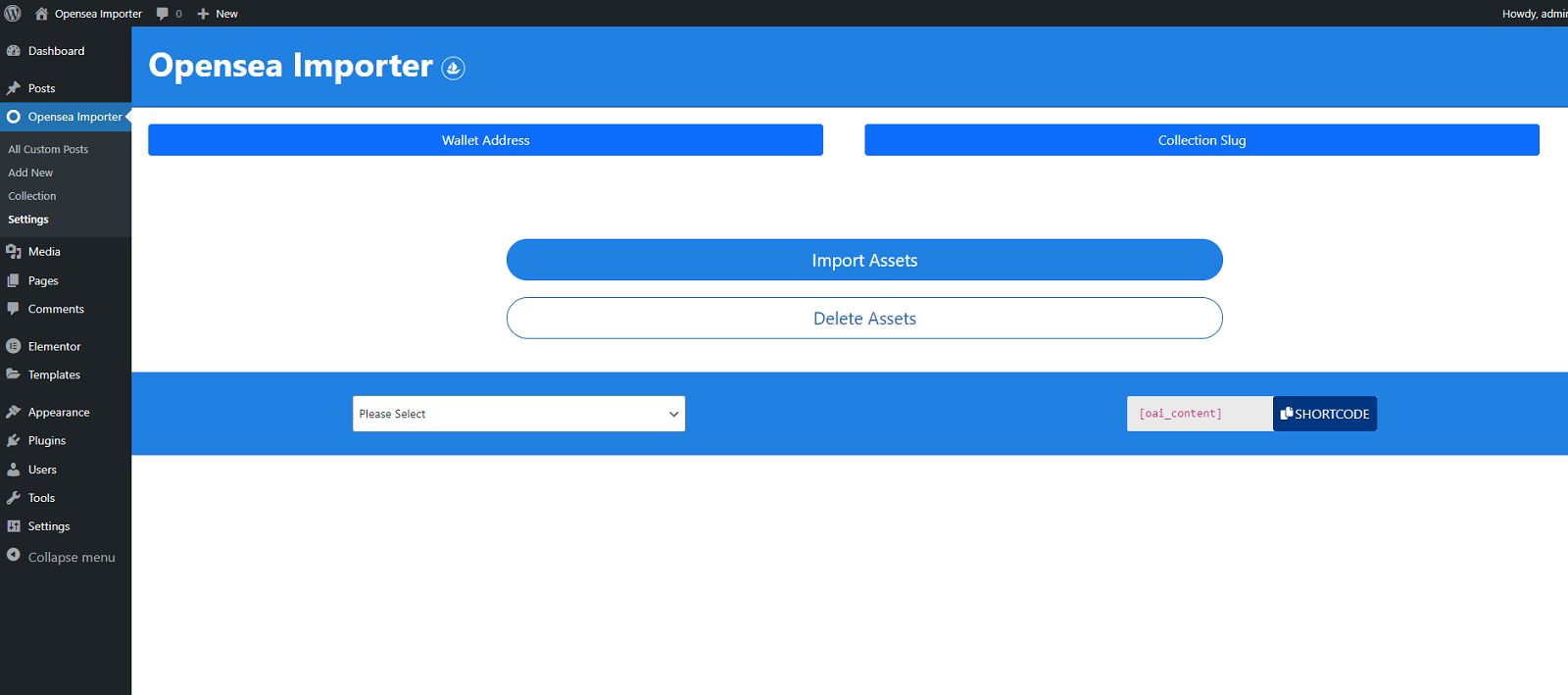Viewport: 1568px width, 695px height.
Task: Click the Media icon in sidebar
Action: point(14,252)
